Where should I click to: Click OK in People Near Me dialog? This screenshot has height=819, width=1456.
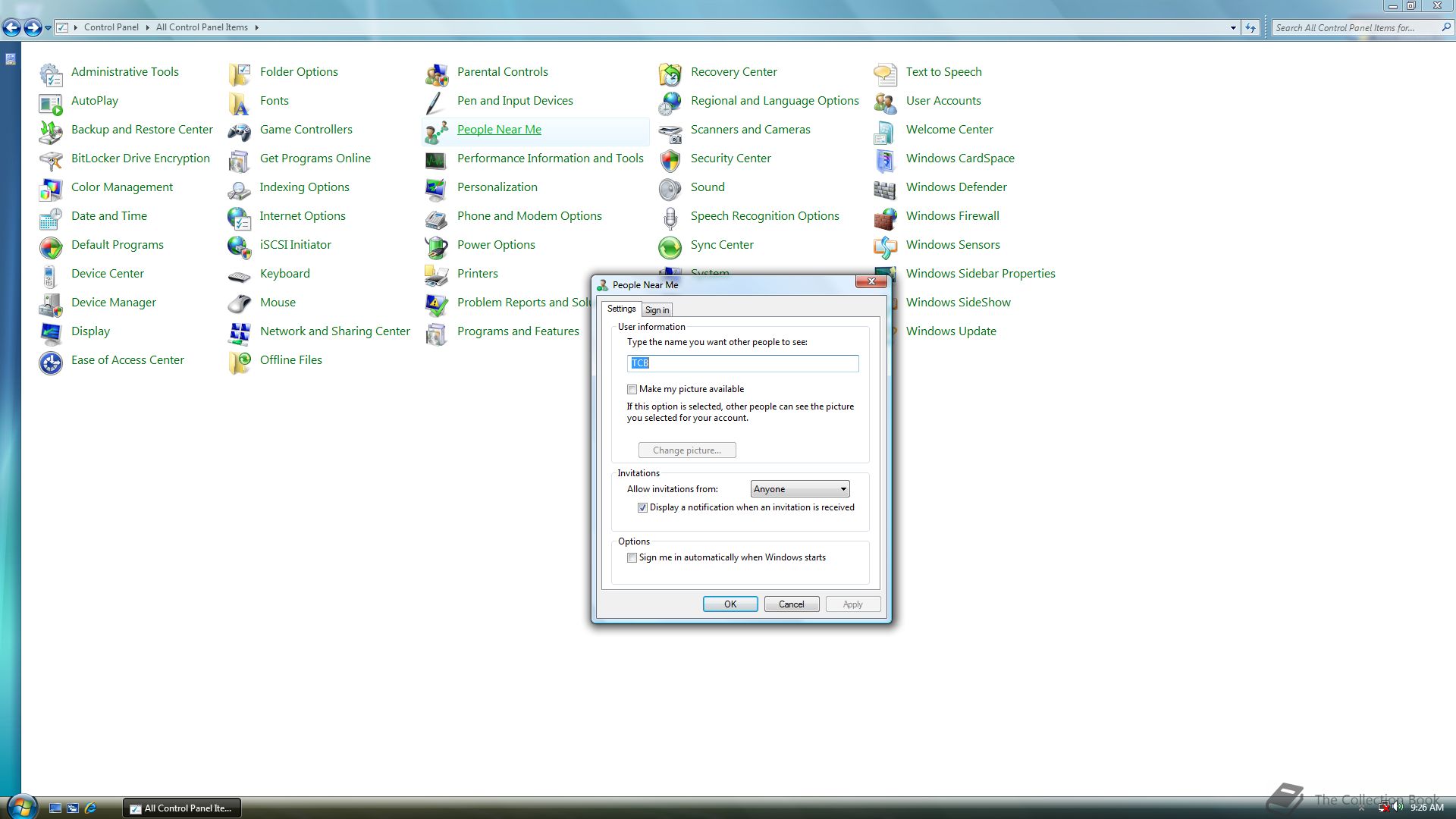(730, 604)
